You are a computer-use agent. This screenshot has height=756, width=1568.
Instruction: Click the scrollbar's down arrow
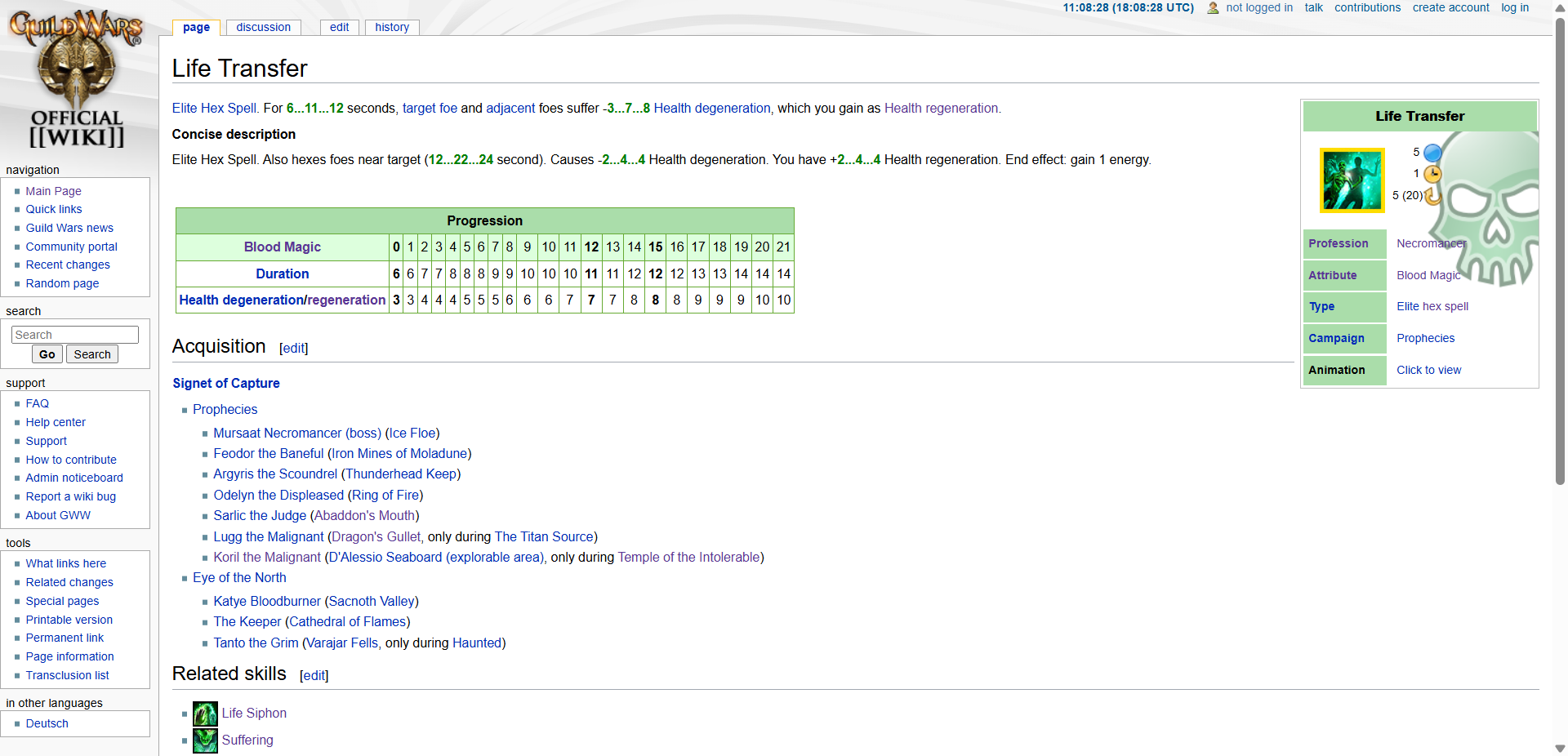click(x=1560, y=749)
